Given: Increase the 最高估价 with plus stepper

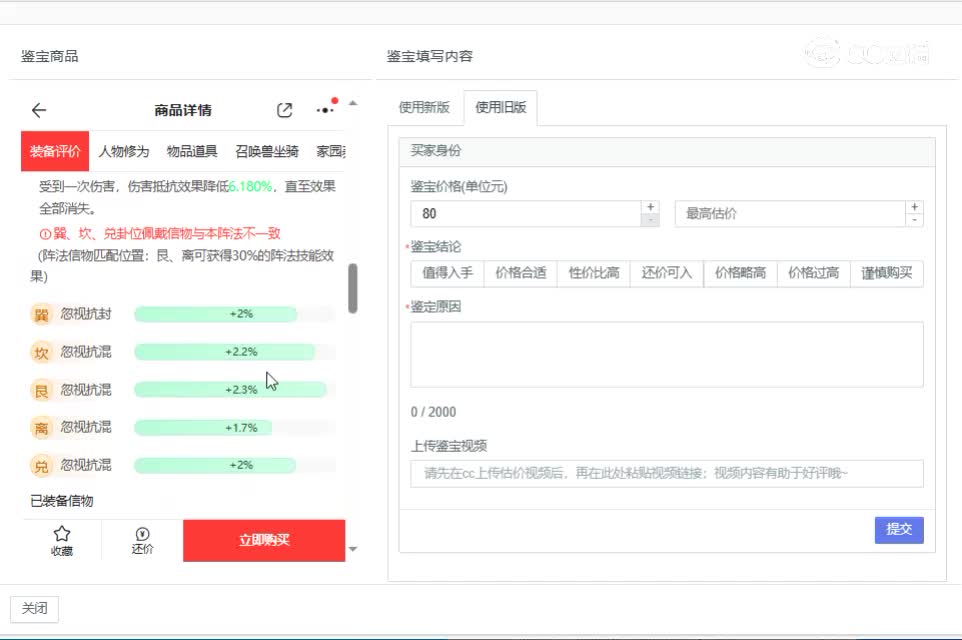Looking at the screenshot, I should [x=914, y=207].
